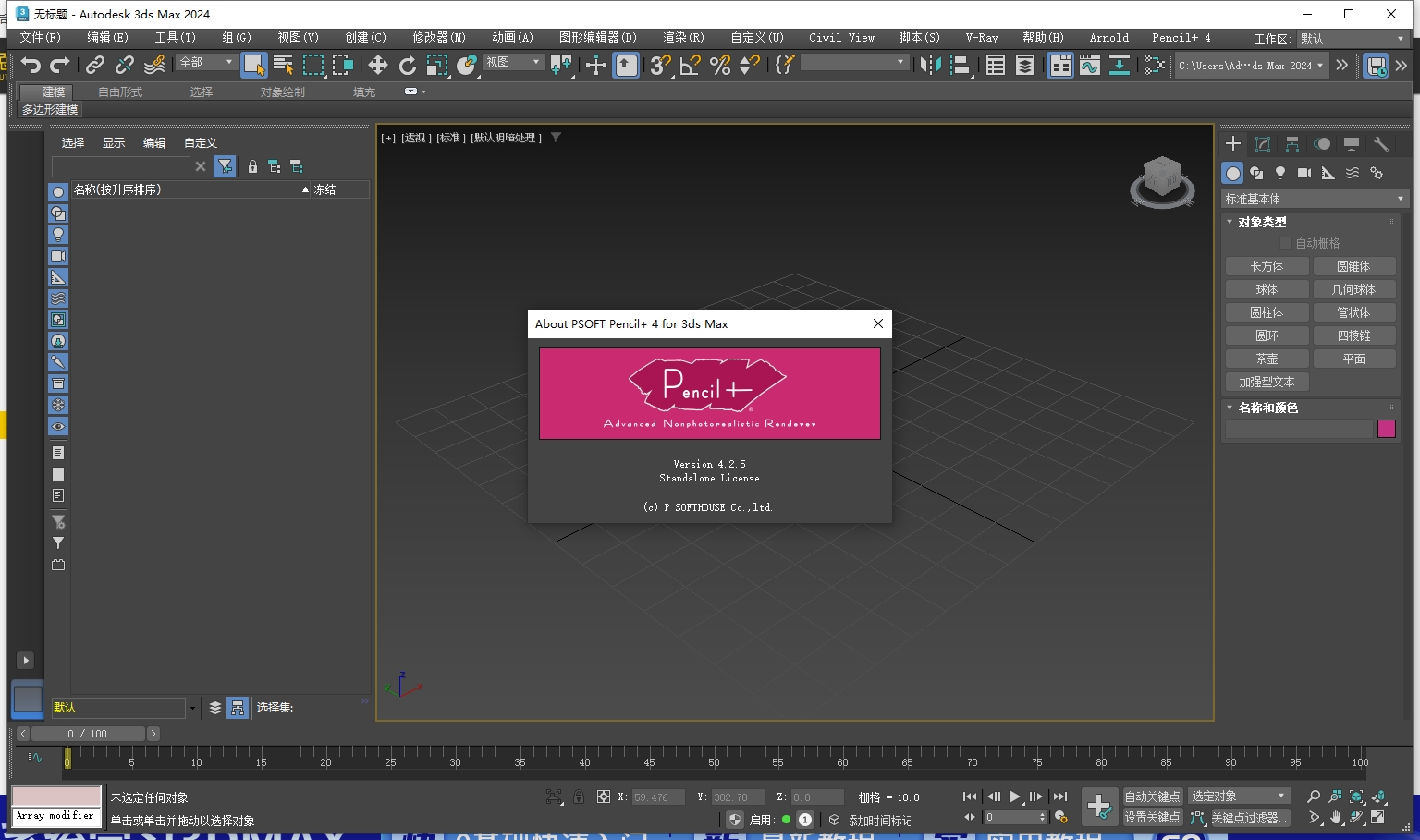Screen dimensions: 1420x840
Task: Activate the Pan view tool
Action: pyautogui.click(x=1336, y=817)
